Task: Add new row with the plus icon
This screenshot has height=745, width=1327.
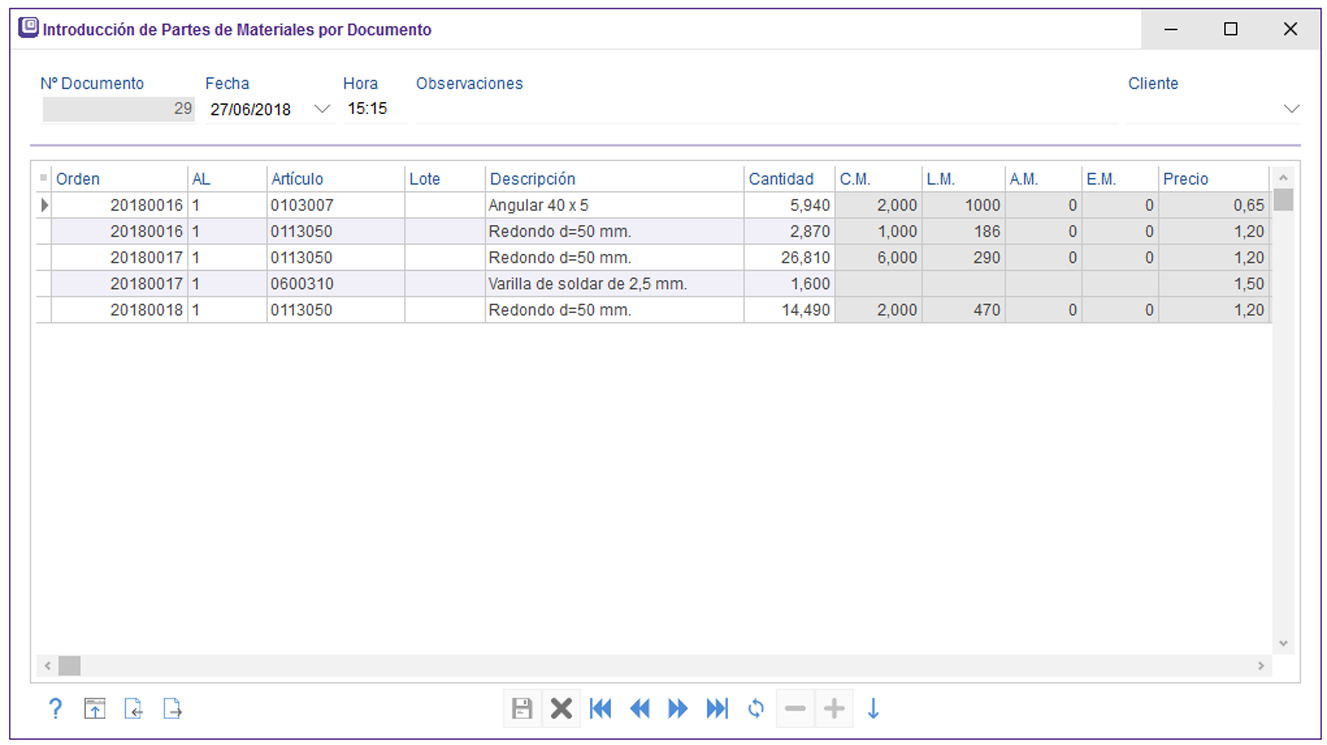Action: pyautogui.click(x=834, y=709)
